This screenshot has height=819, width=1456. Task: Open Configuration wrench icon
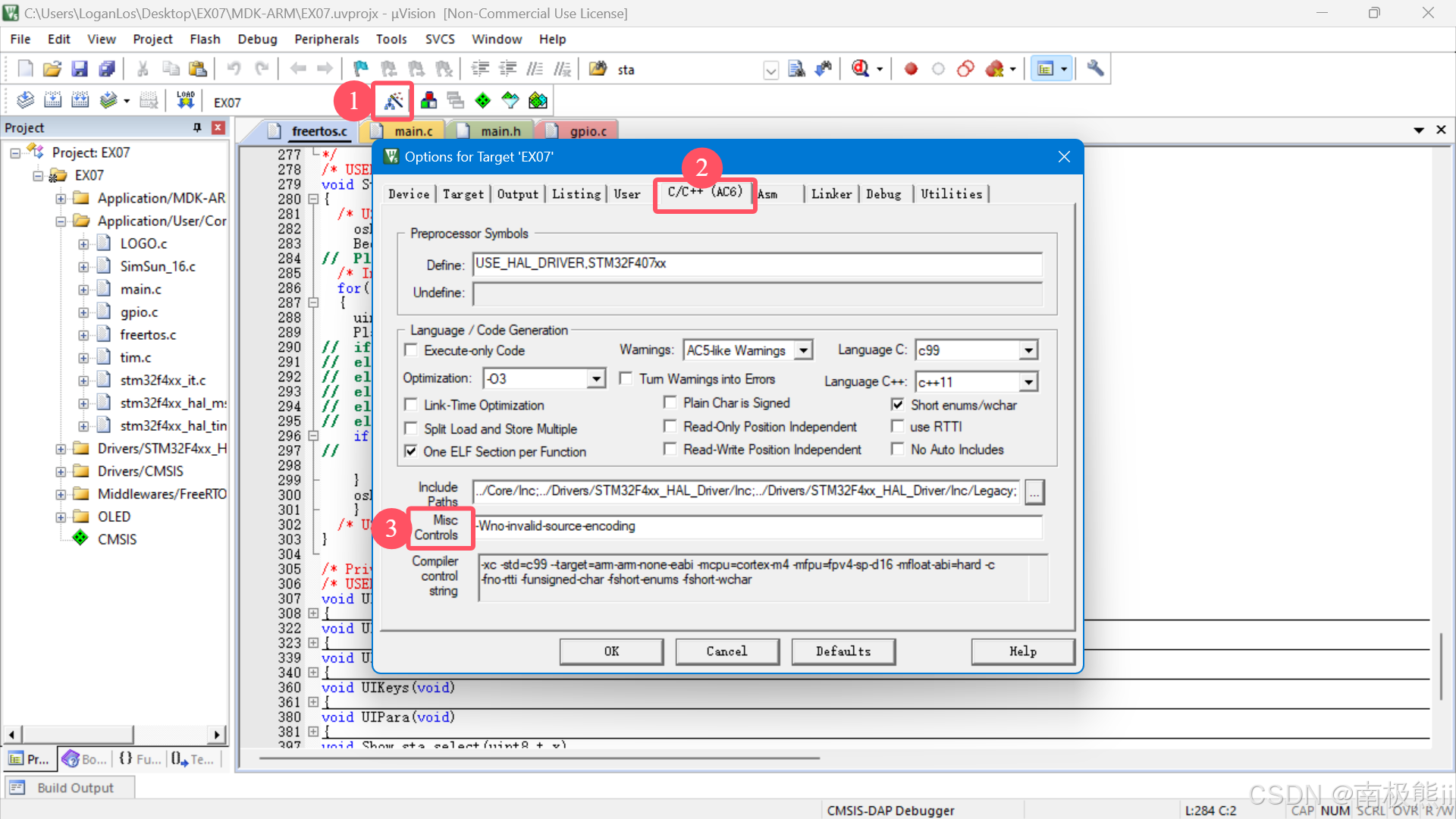pyautogui.click(x=1095, y=69)
